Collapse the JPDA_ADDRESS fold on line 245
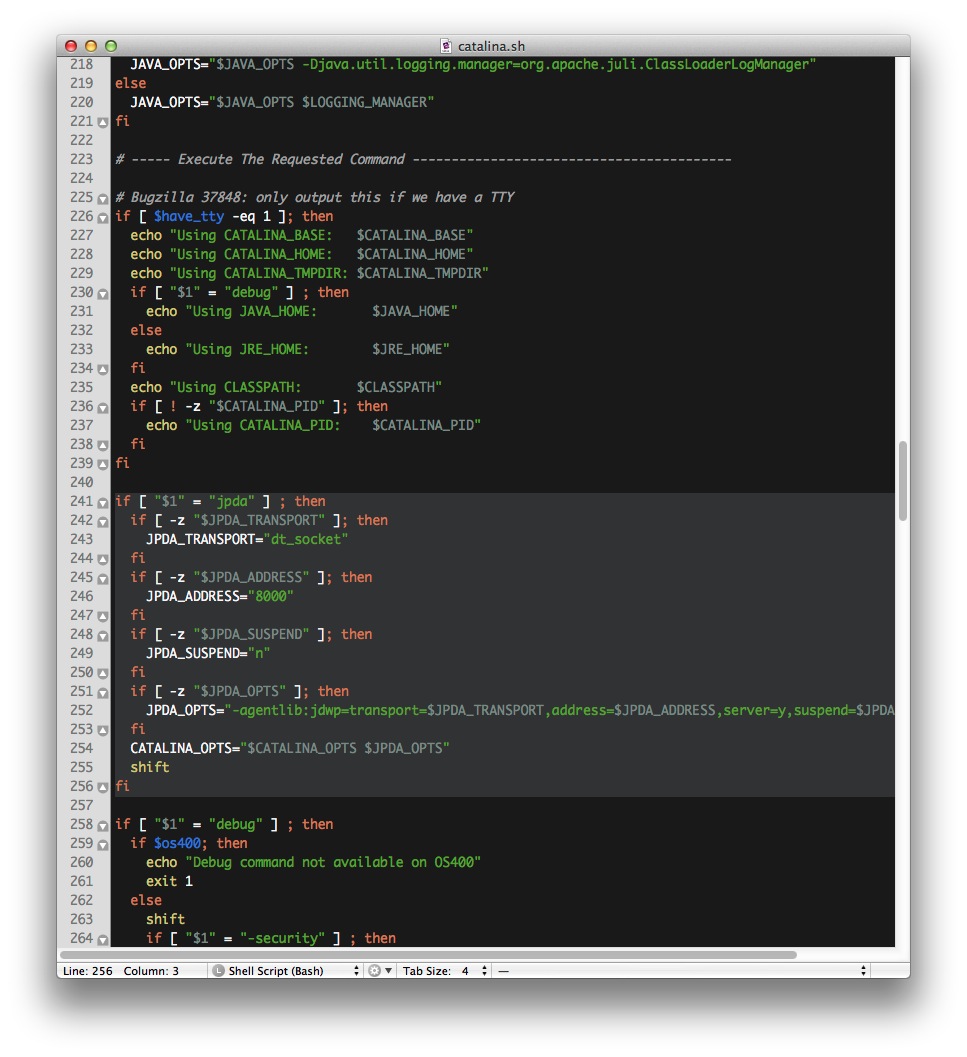The image size is (967, 1057). (x=102, y=579)
